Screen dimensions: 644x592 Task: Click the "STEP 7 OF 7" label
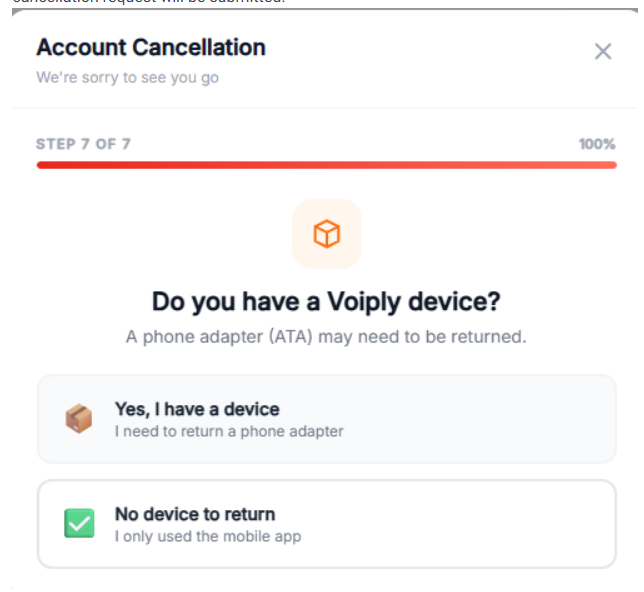click(83, 144)
